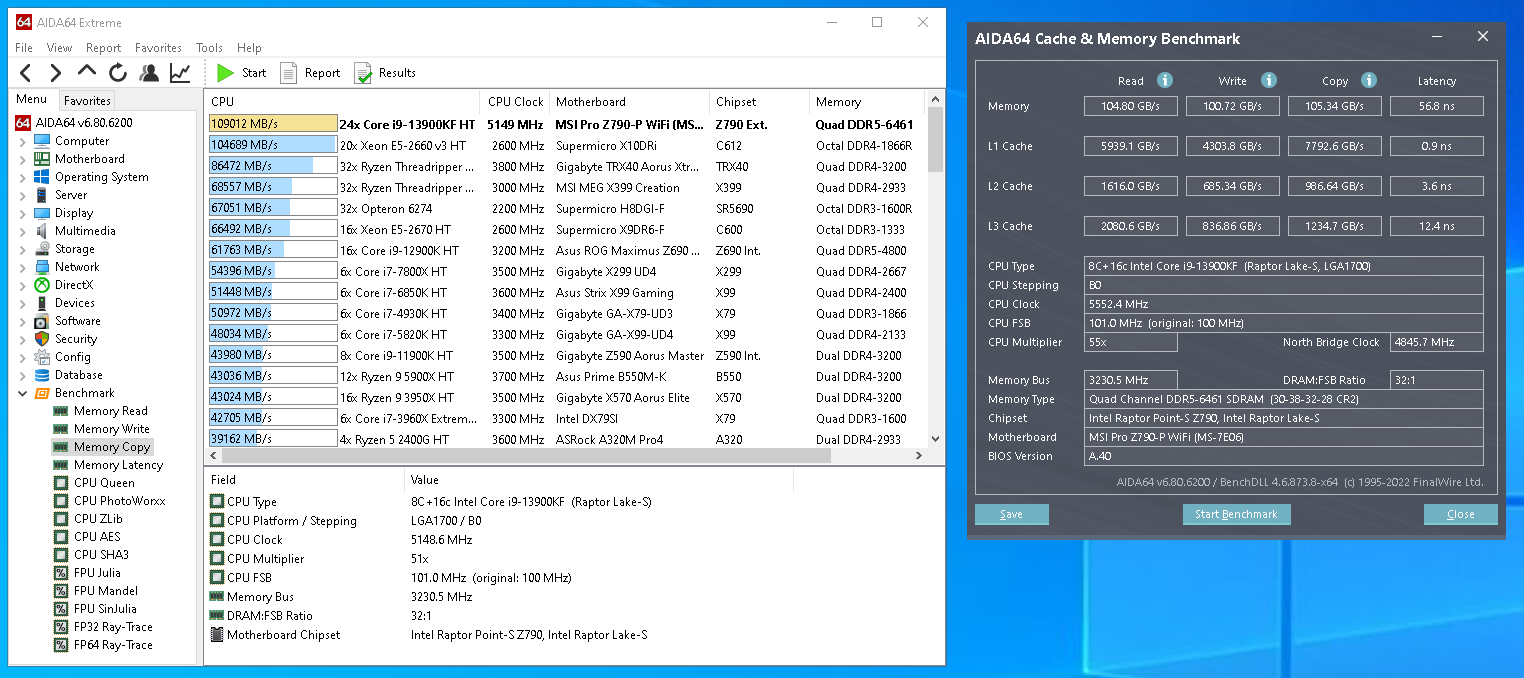Open Results from the toolbar
Screen dimensions: 1524x678
384,73
